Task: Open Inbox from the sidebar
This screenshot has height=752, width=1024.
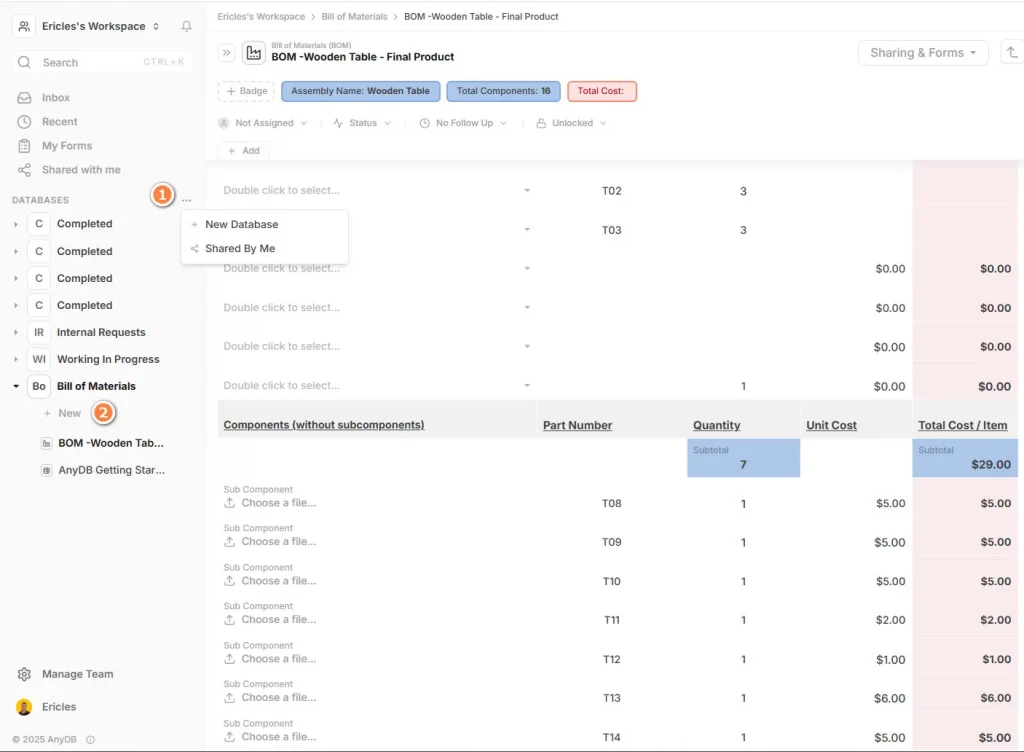Action: pyautogui.click(x=56, y=98)
